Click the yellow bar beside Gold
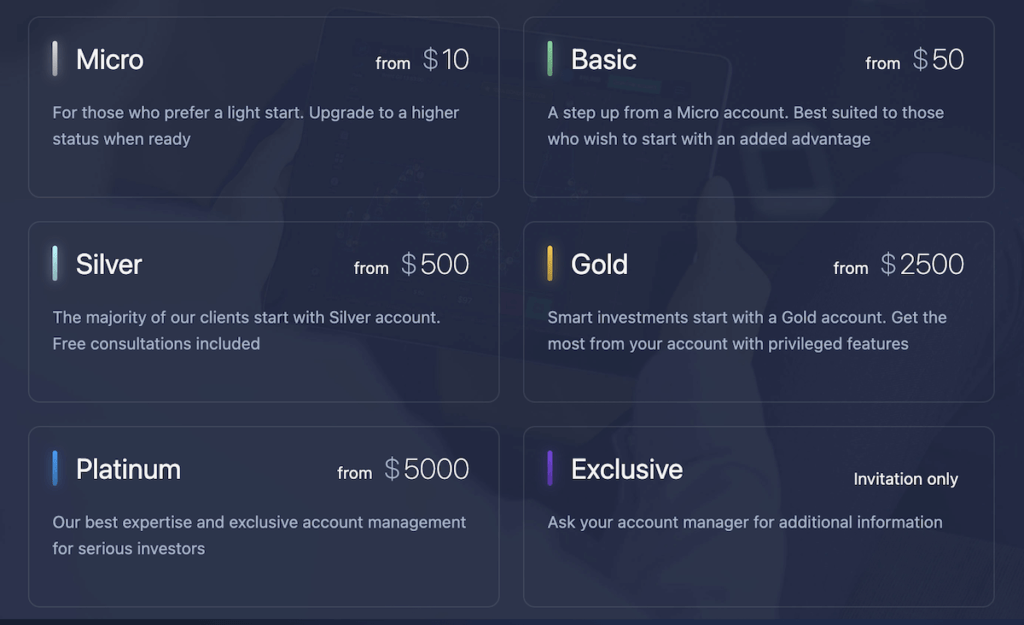 coord(550,263)
